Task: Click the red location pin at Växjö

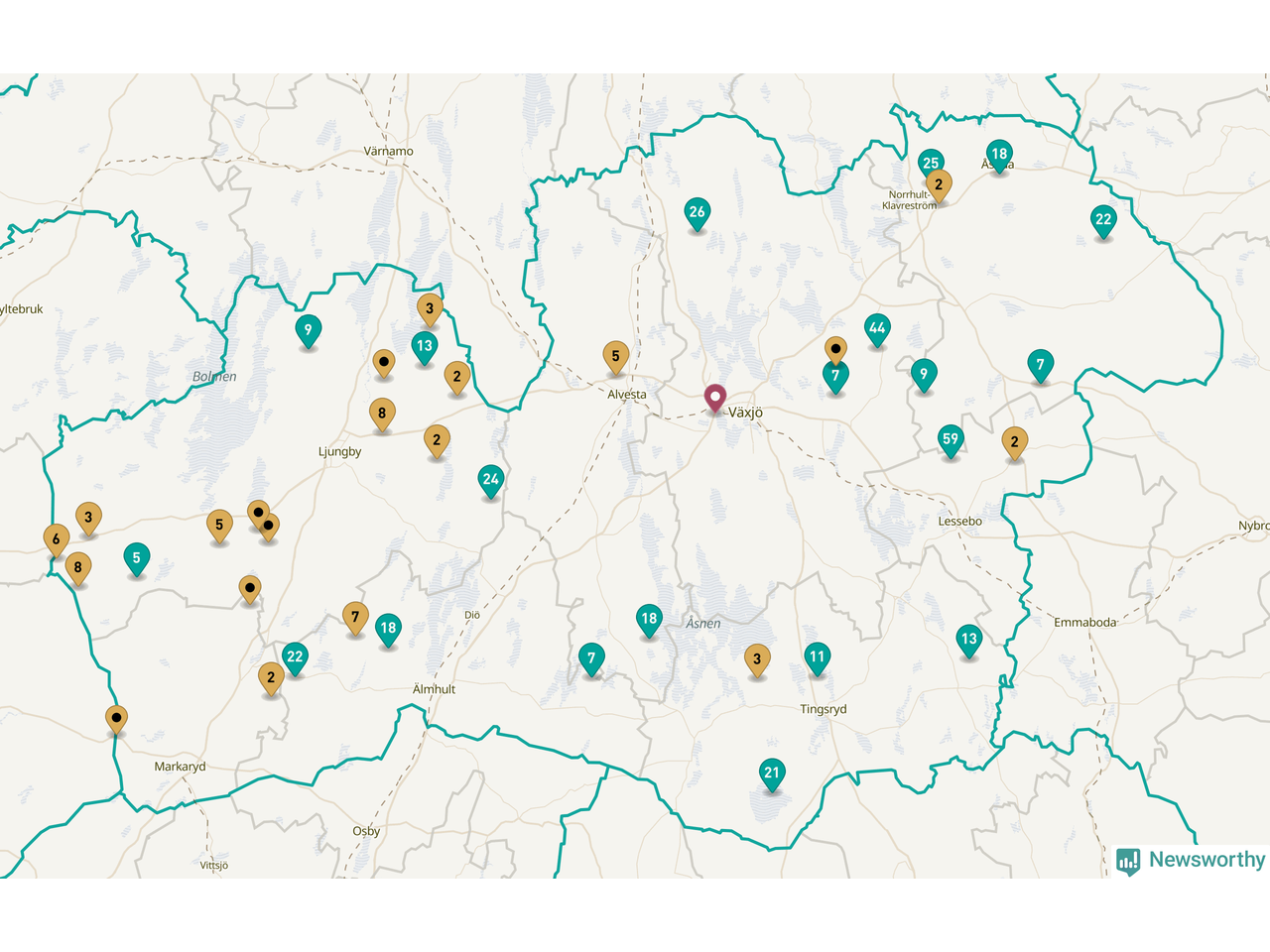Action: pyautogui.click(x=714, y=398)
